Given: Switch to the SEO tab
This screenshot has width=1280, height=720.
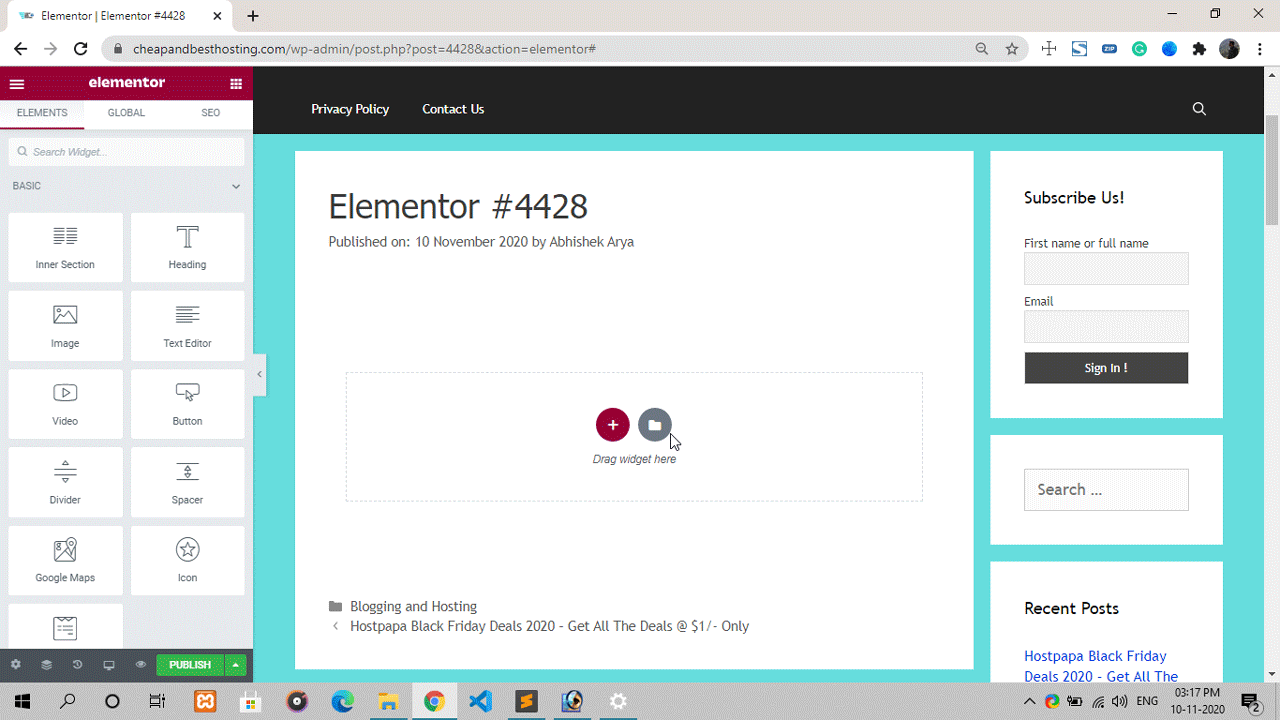Looking at the screenshot, I should (210, 113).
